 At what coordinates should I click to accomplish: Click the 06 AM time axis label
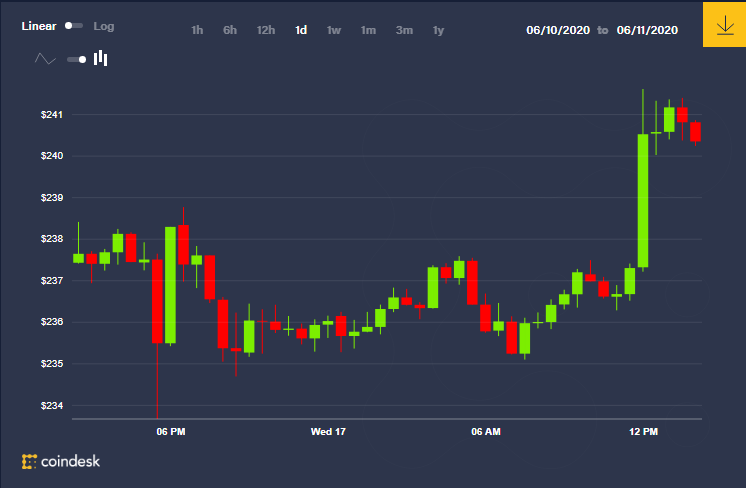point(486,432)
